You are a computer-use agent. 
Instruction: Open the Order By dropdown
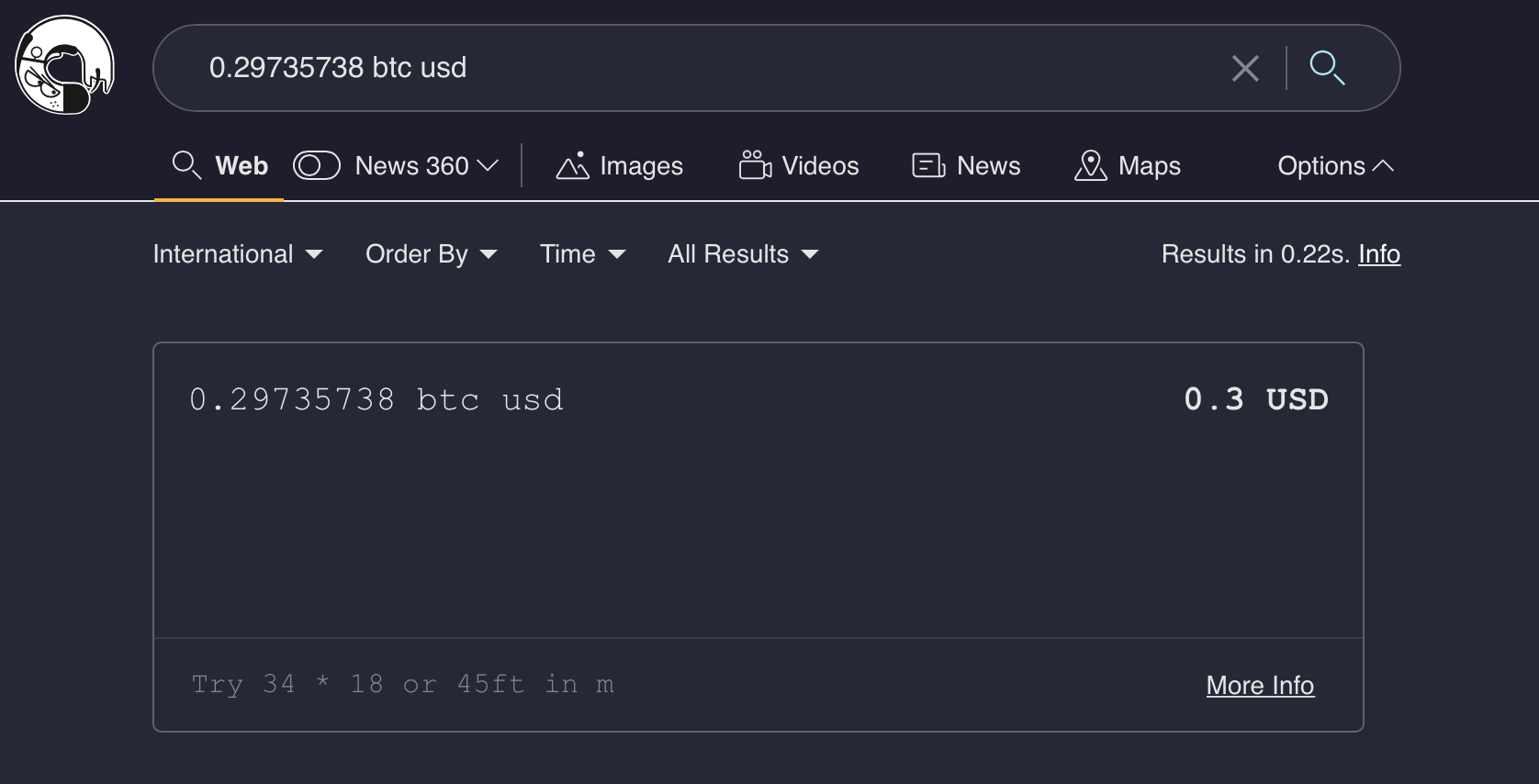point(431,254)
